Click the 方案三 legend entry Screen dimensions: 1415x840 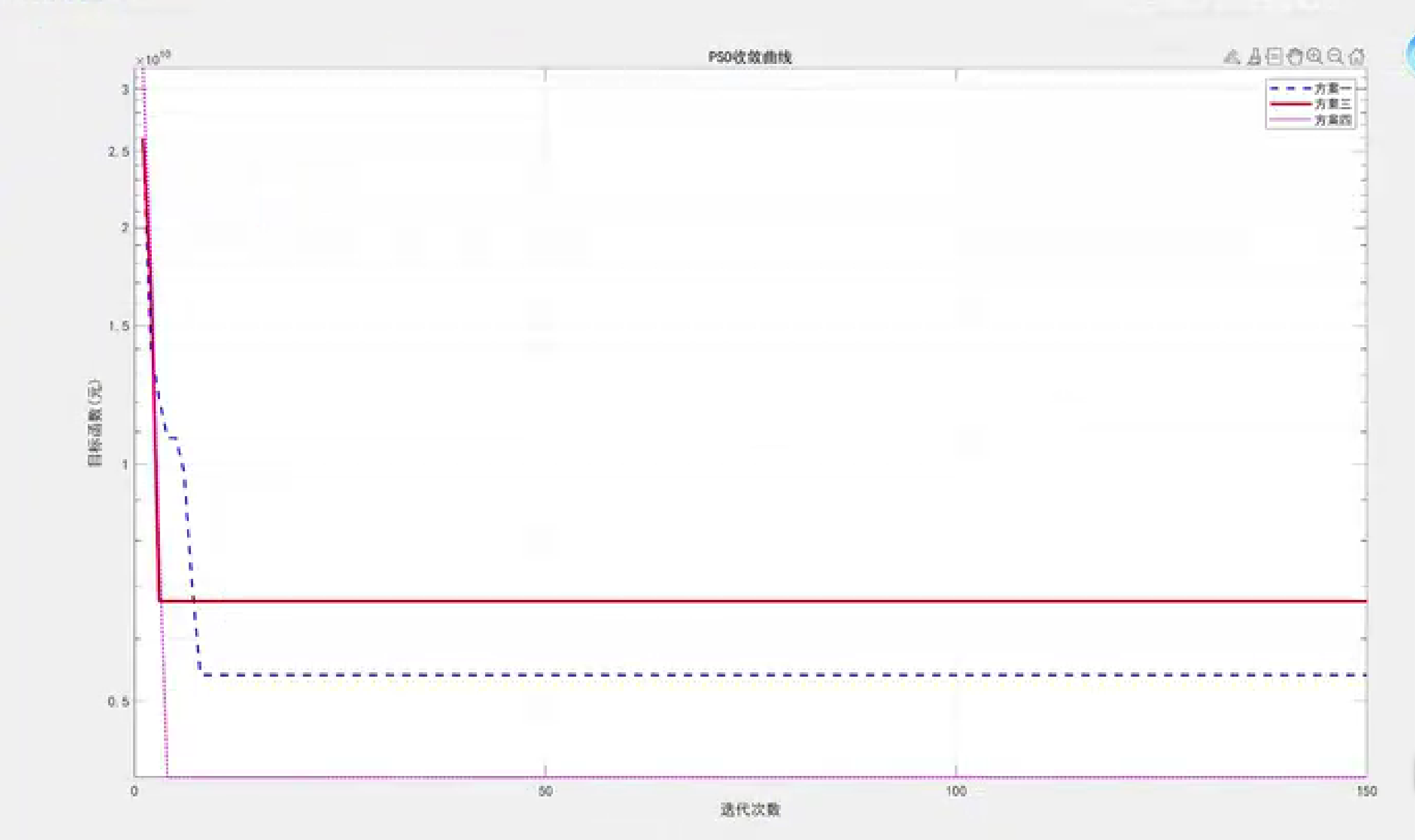pos(1333,104)
